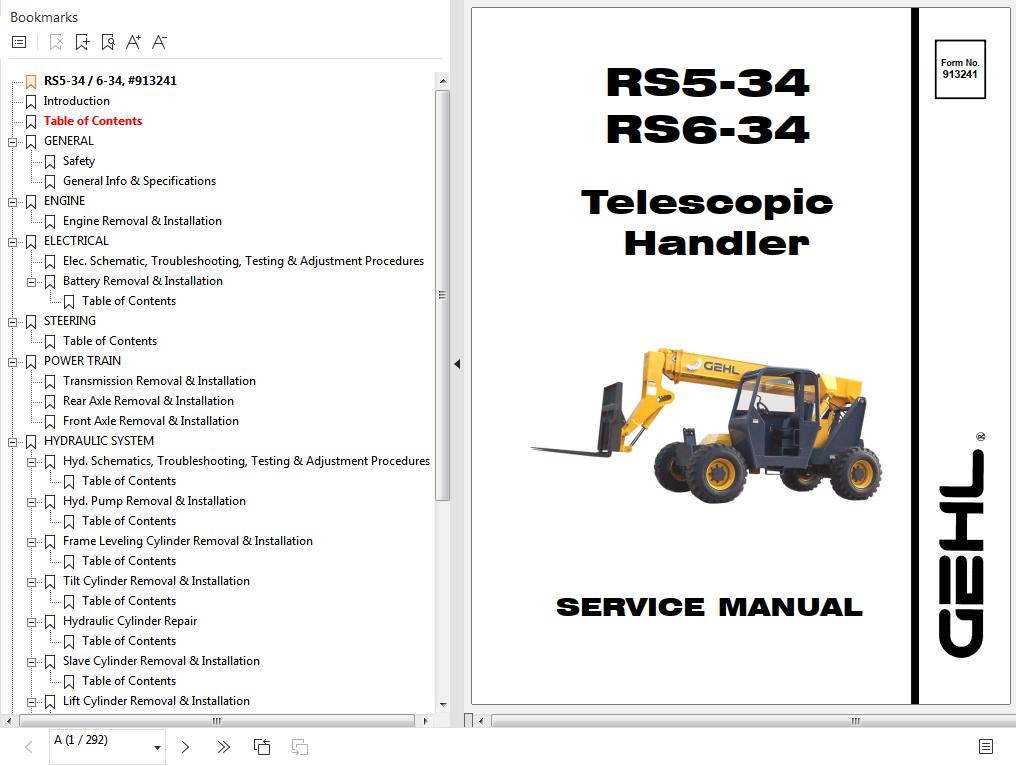Image resolution: width=1016 pixels, height=766 pixels.
Task: Go to the next page arrow
Action: point(185,747)
